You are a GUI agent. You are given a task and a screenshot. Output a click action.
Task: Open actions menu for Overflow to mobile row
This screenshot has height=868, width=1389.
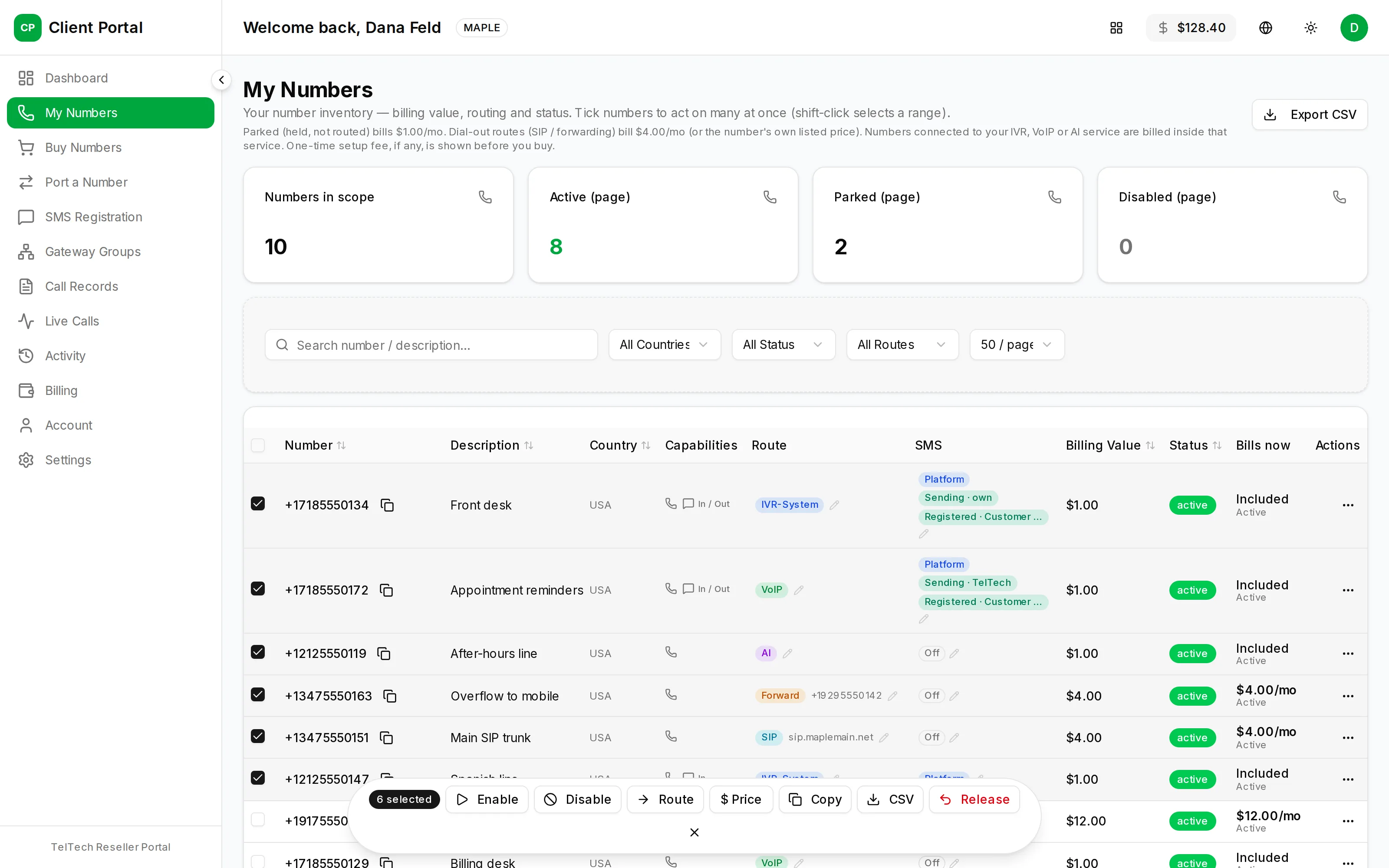coord(1348,696)
